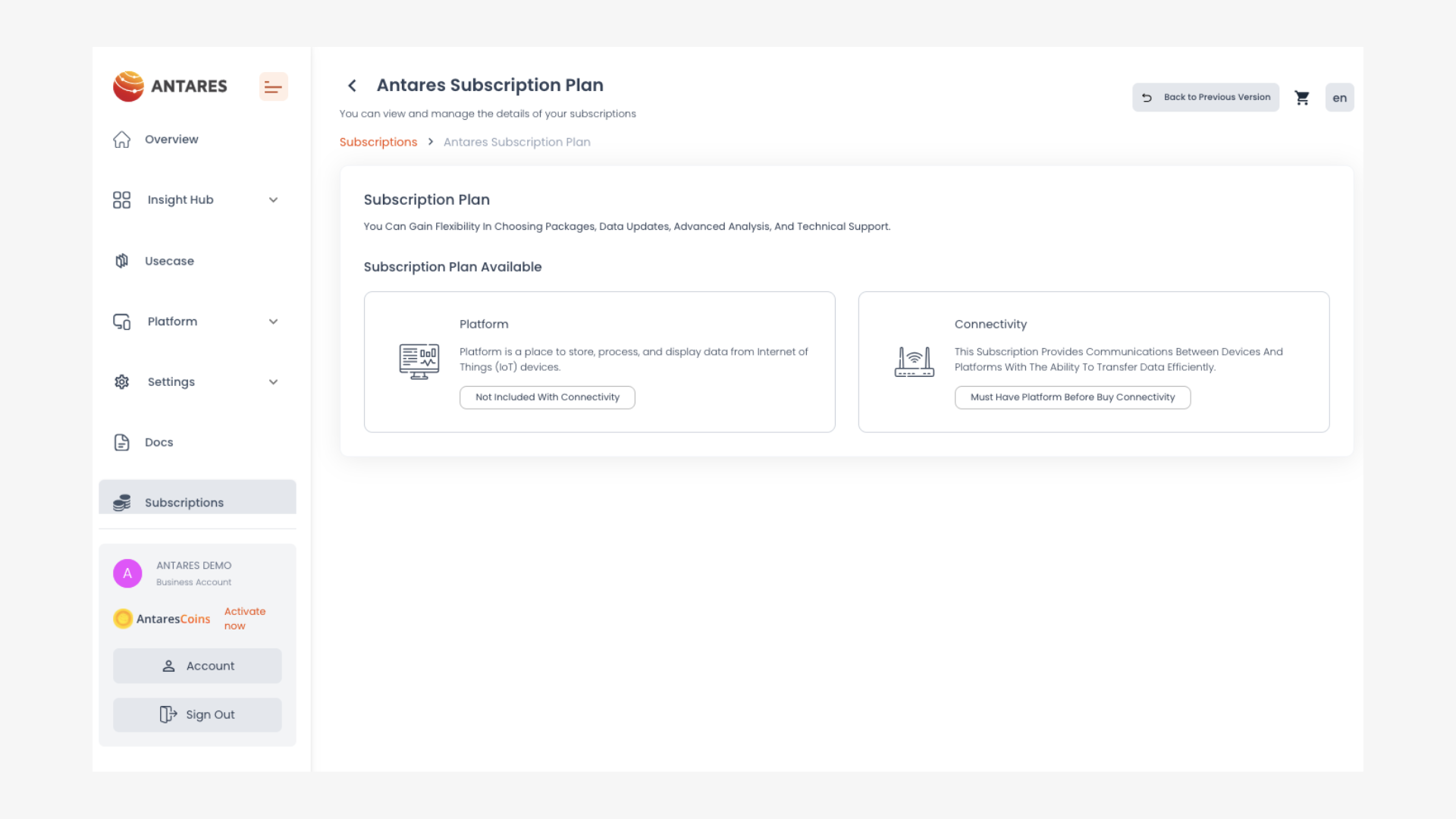Click the purple A account avatar
The height and width of the screenshot is (819, 1456).
point(127,573)
